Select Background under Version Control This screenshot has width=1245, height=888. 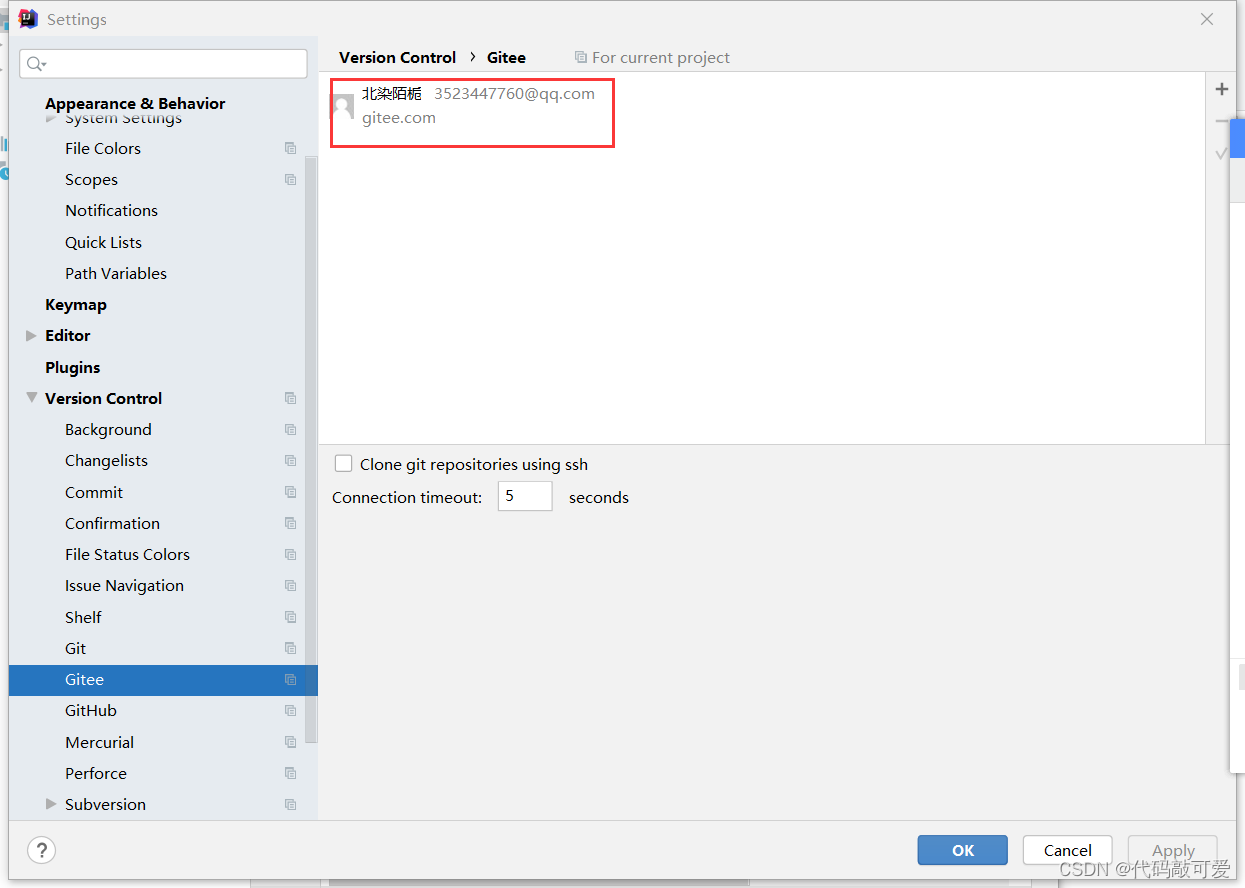[108, 430]
